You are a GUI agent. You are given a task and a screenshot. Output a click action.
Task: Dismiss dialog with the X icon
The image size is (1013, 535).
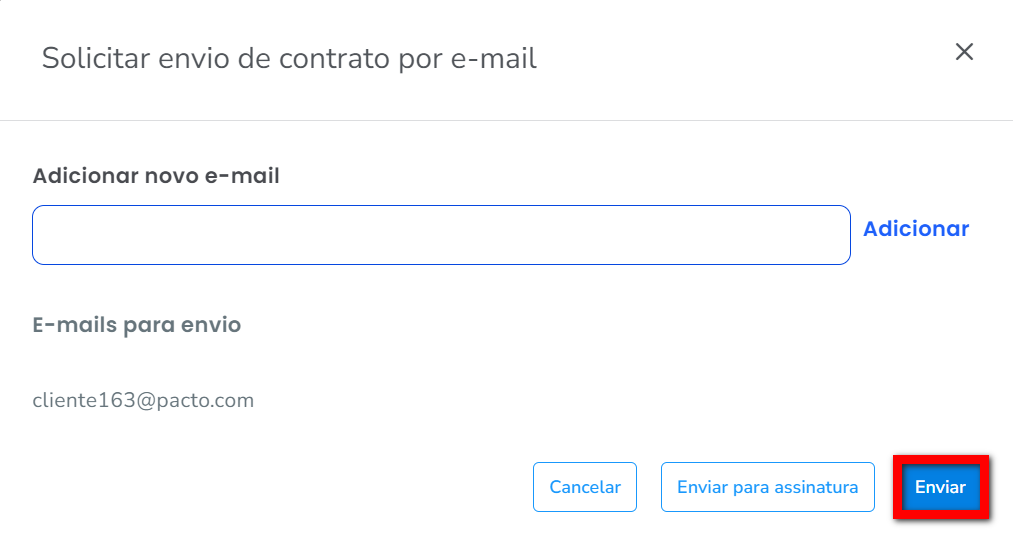point(964,52)
